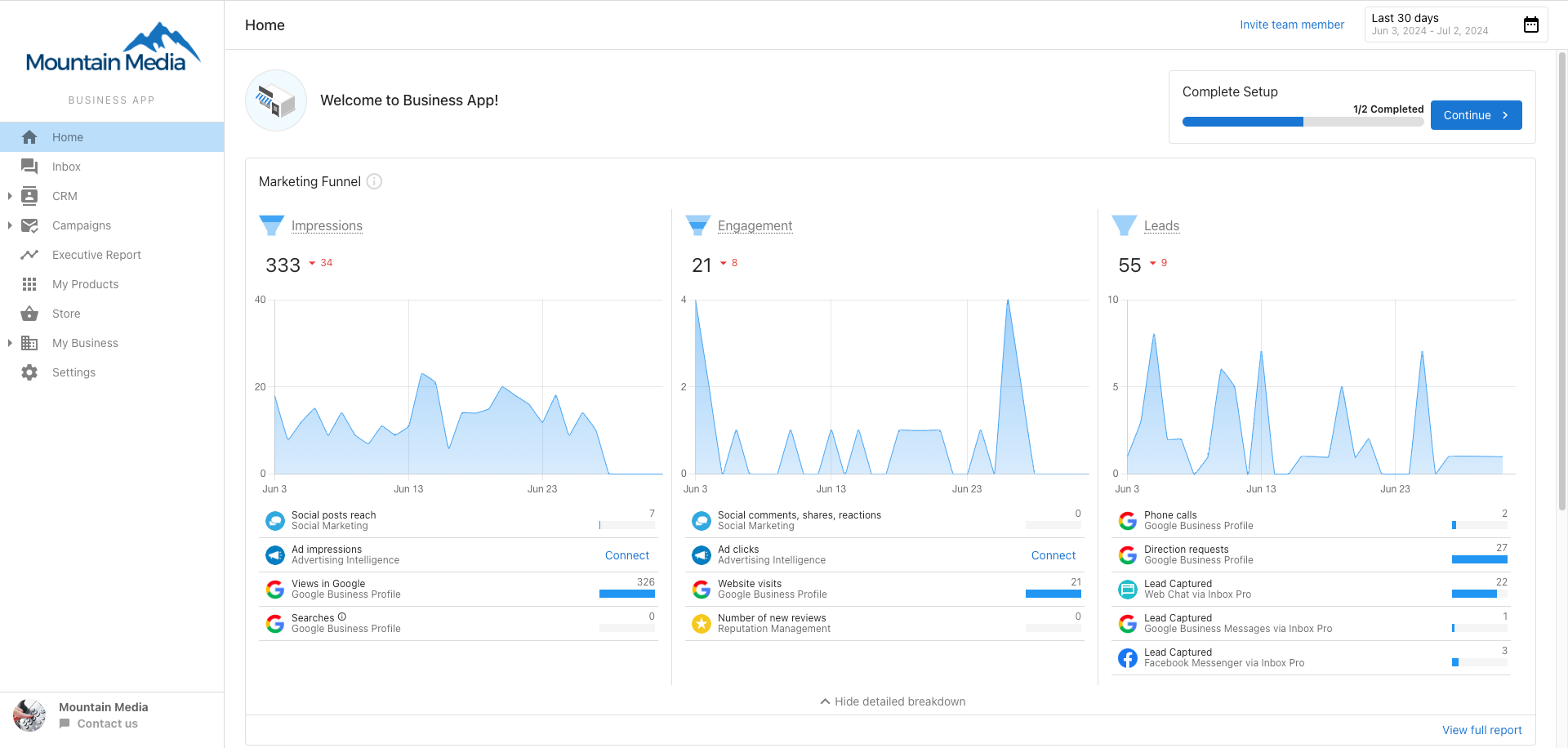Click Connect for Ad impressions
The image size is (1568, 748).
click(626, 555)
